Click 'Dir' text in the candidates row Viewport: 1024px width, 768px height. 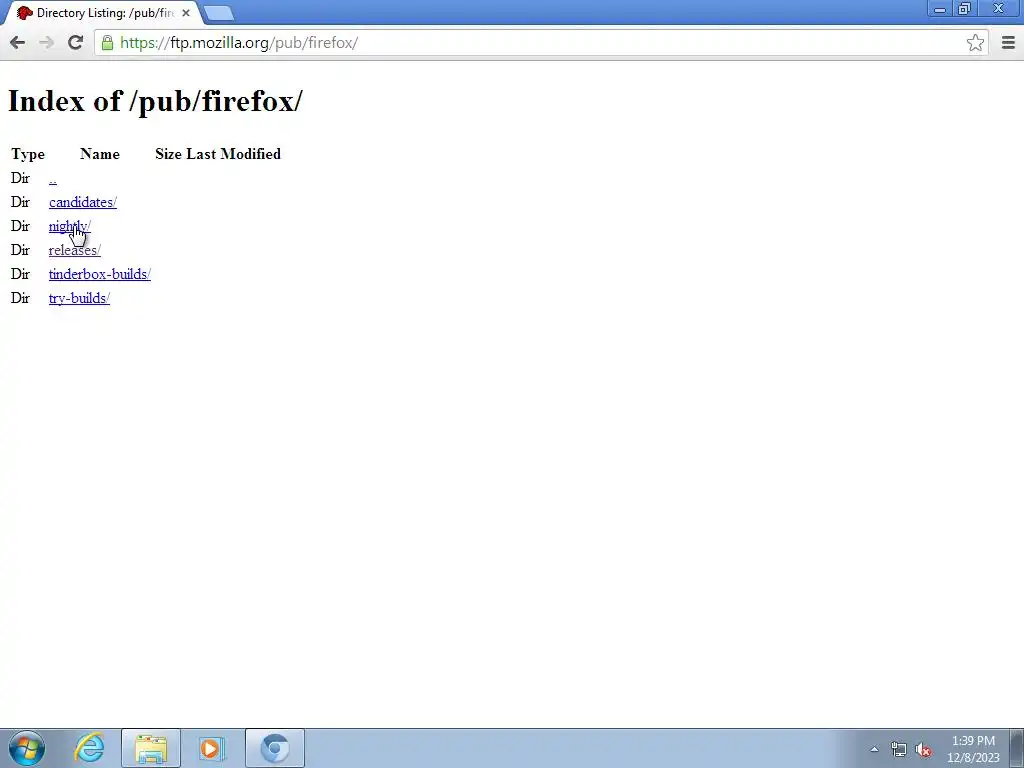[20, 202]
